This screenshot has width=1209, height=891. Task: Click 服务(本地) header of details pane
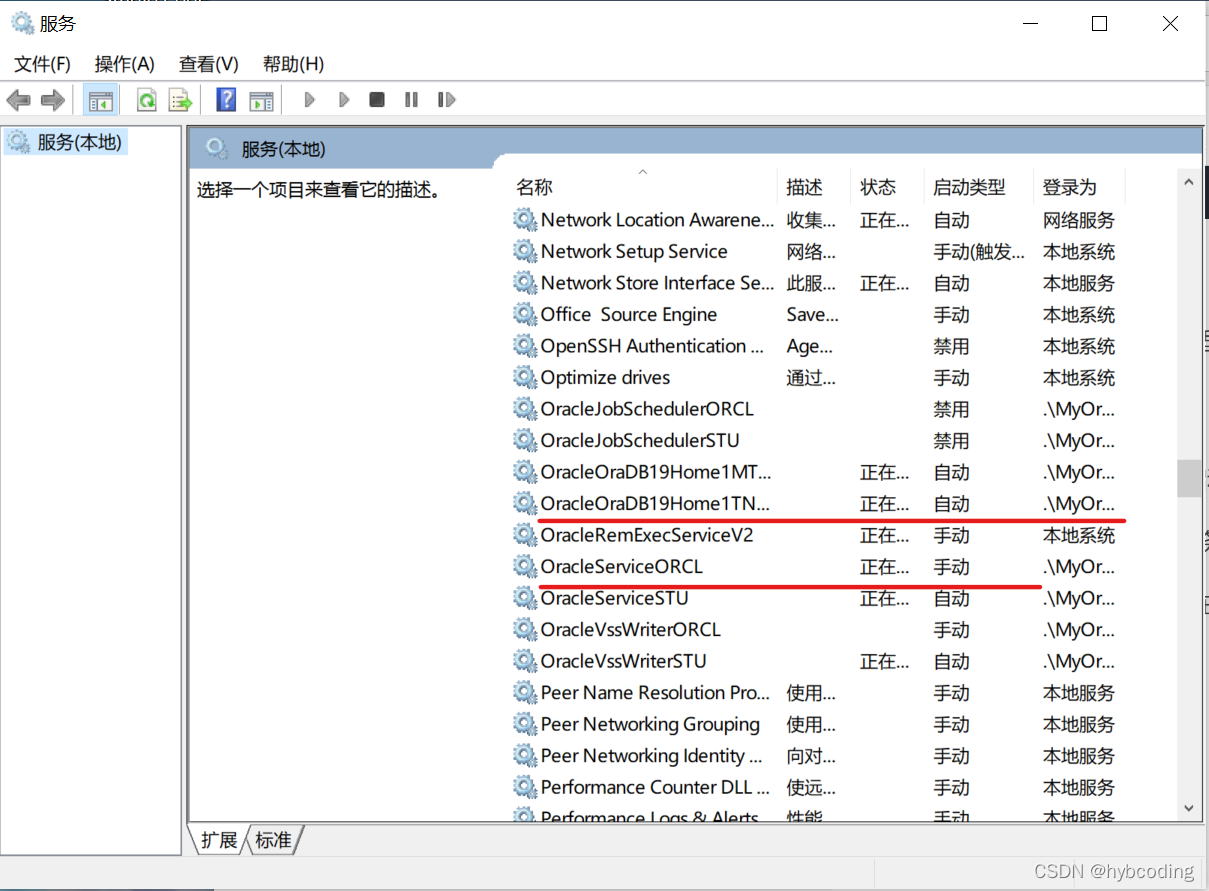pos(283,149)
